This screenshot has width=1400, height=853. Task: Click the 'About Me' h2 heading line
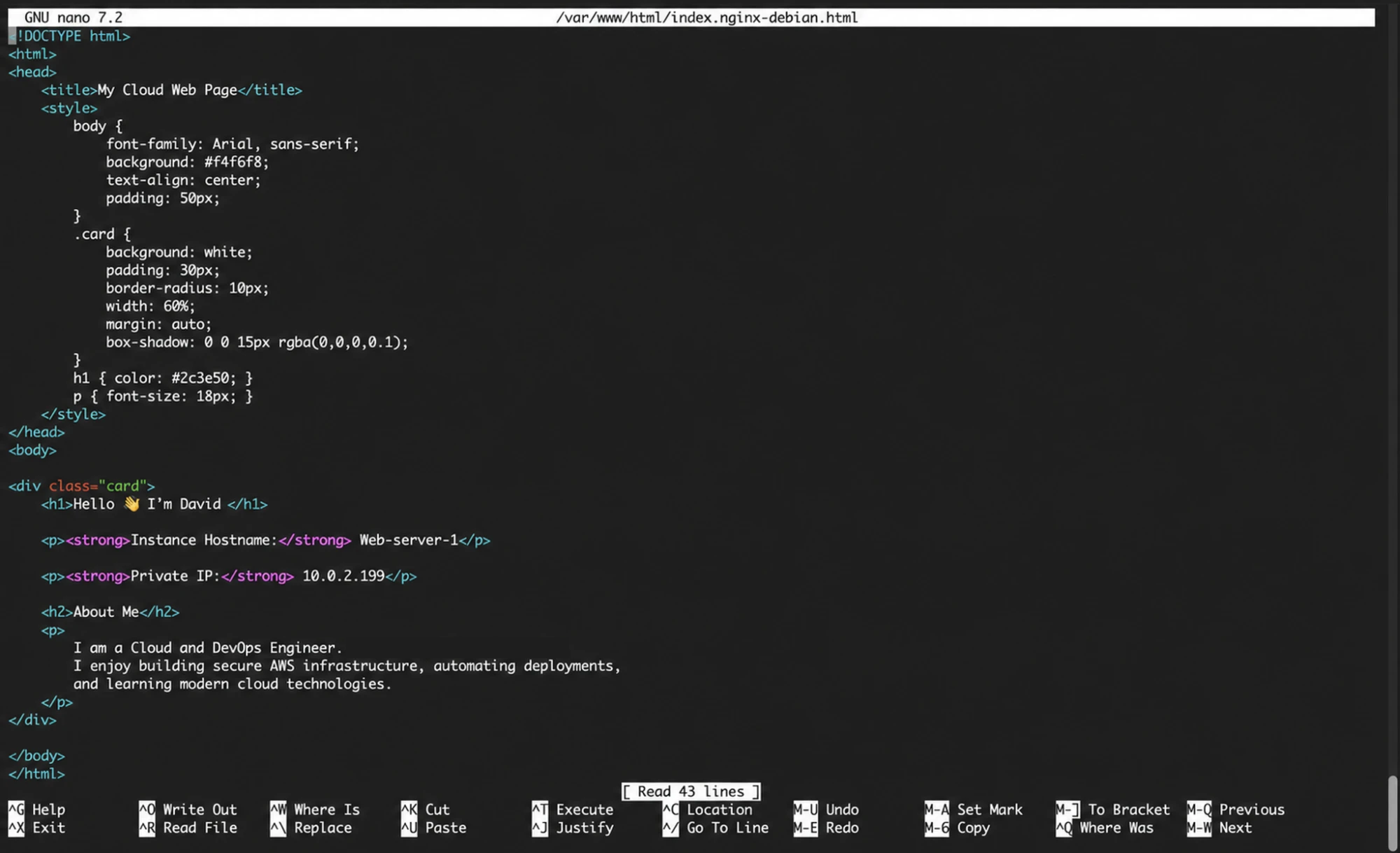[110, 612]
